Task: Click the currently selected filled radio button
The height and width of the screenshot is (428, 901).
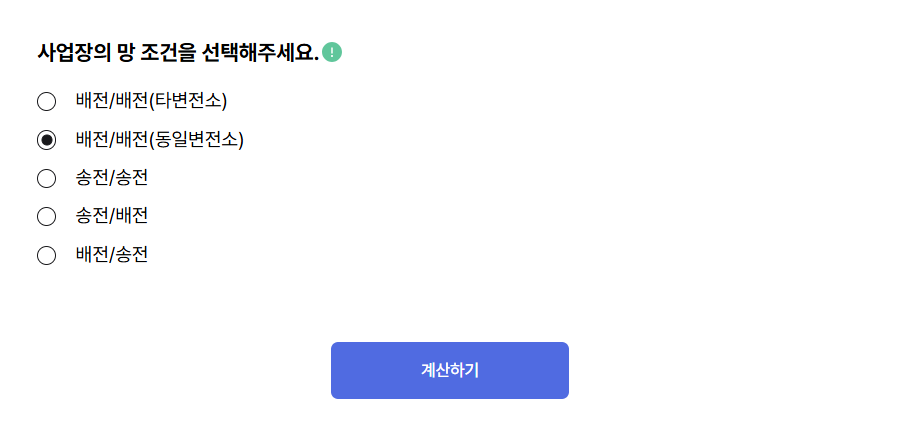Action: coord(46,140)
